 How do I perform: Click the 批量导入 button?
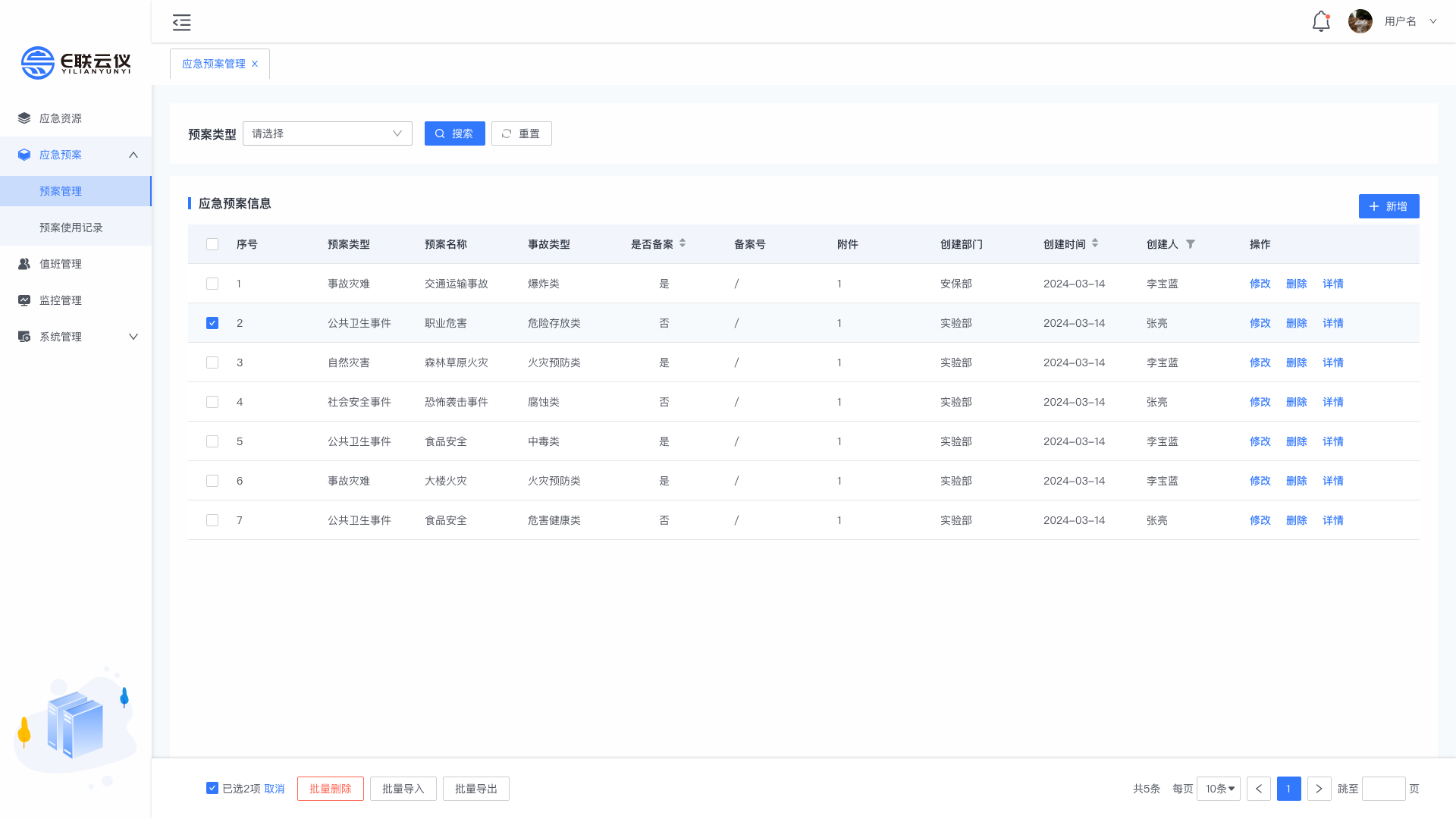click(403, 789)
